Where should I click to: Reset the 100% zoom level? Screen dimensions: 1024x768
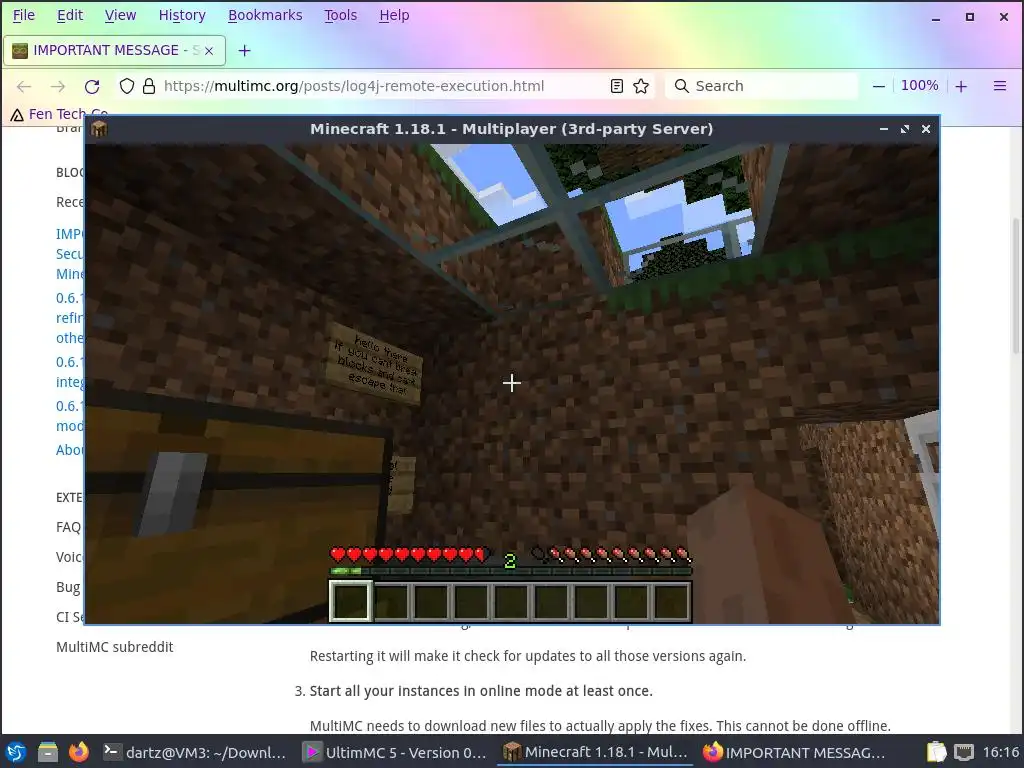920,86
